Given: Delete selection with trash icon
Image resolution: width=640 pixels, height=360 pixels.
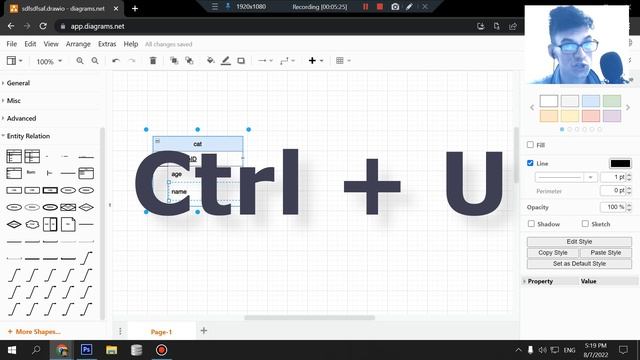Looking at the screenshot, I should [x=153, y=61].
